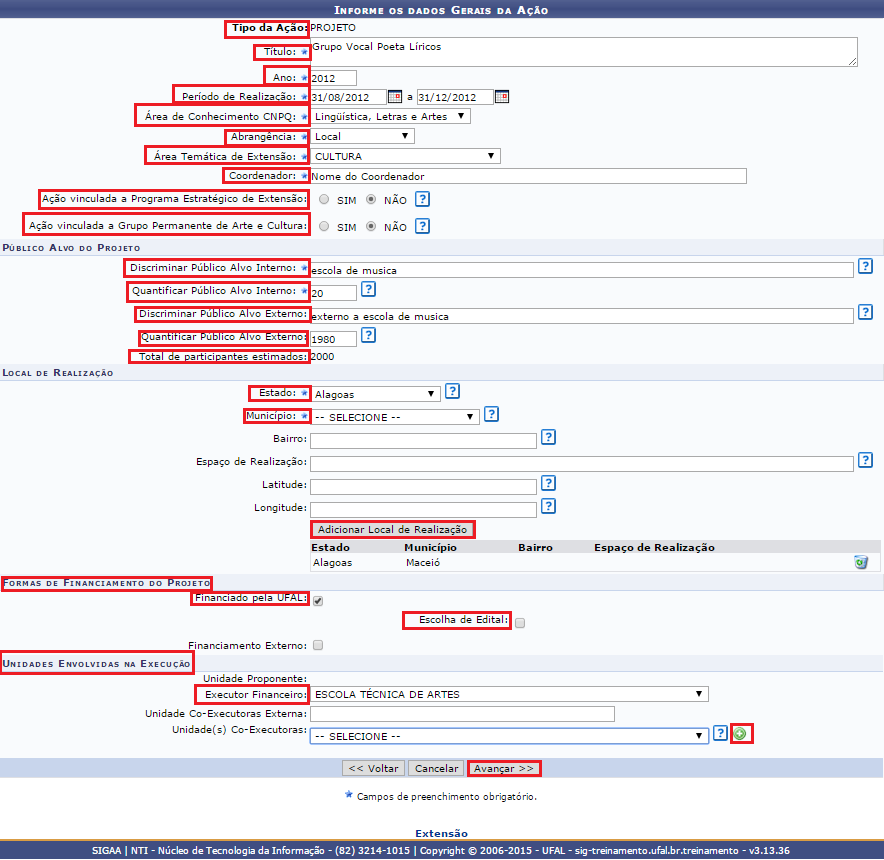Screen dimensions: 884x860
Task: Show help for Latitude field
Action: point(547,484)
